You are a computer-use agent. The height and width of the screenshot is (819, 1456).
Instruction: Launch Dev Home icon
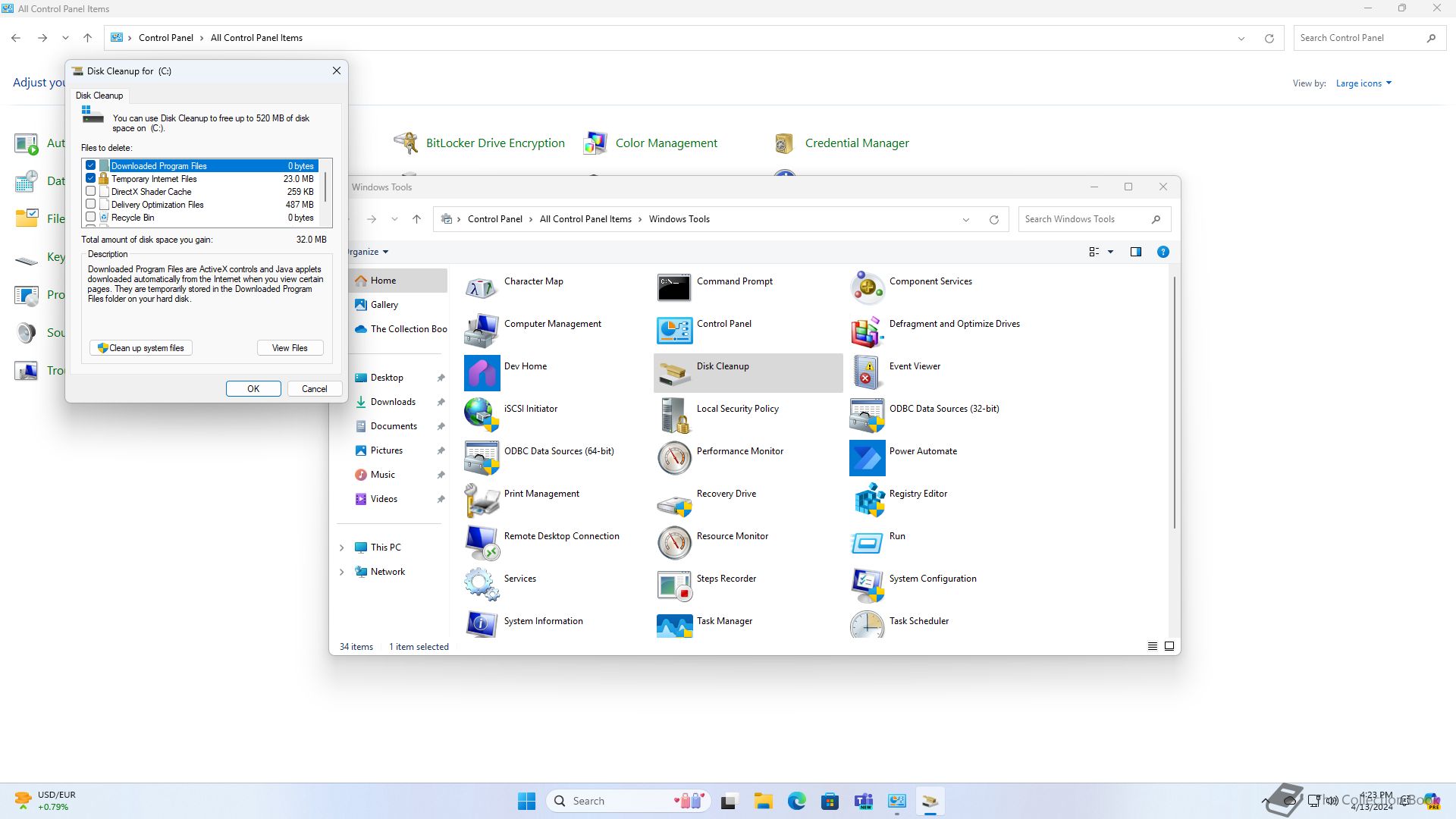point(482,372)
